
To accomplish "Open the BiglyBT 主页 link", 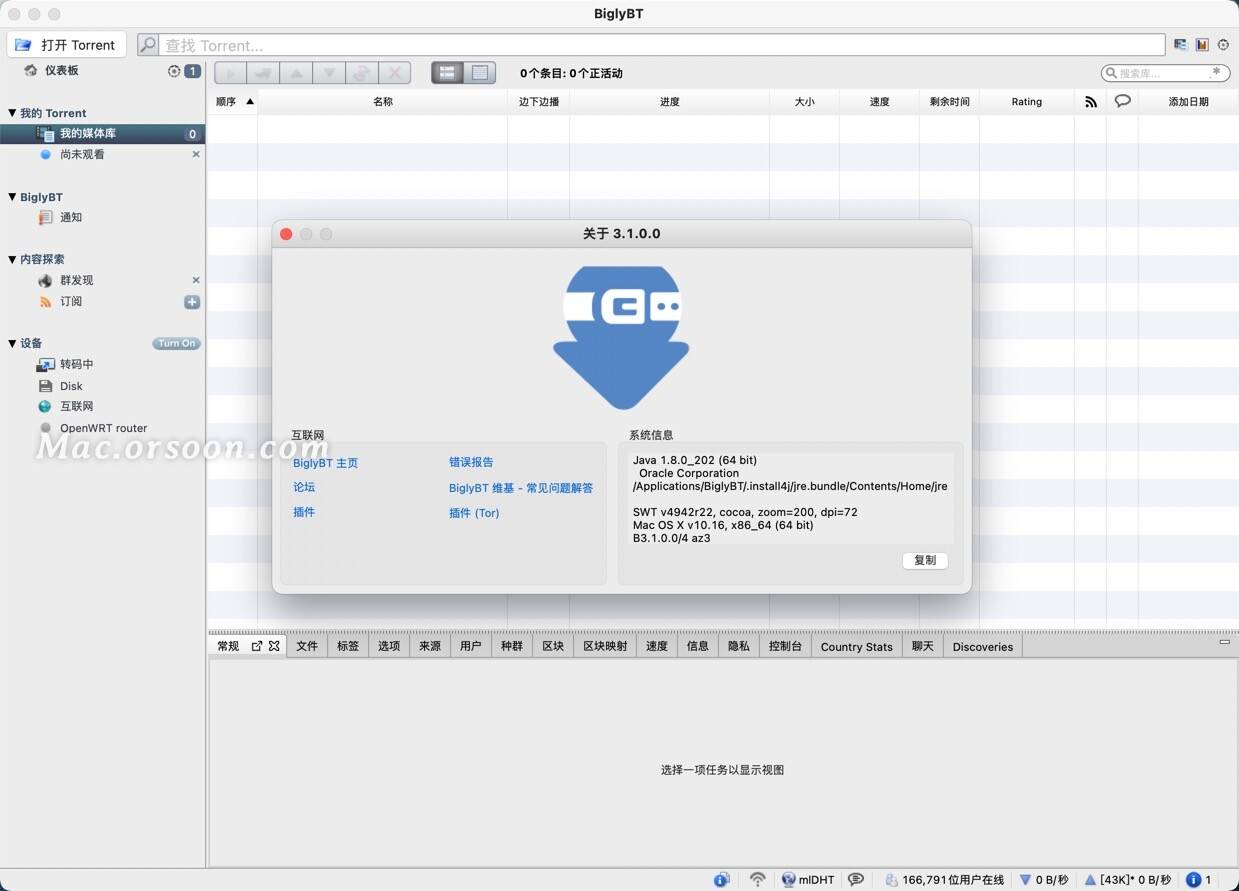I will [325, 463].
